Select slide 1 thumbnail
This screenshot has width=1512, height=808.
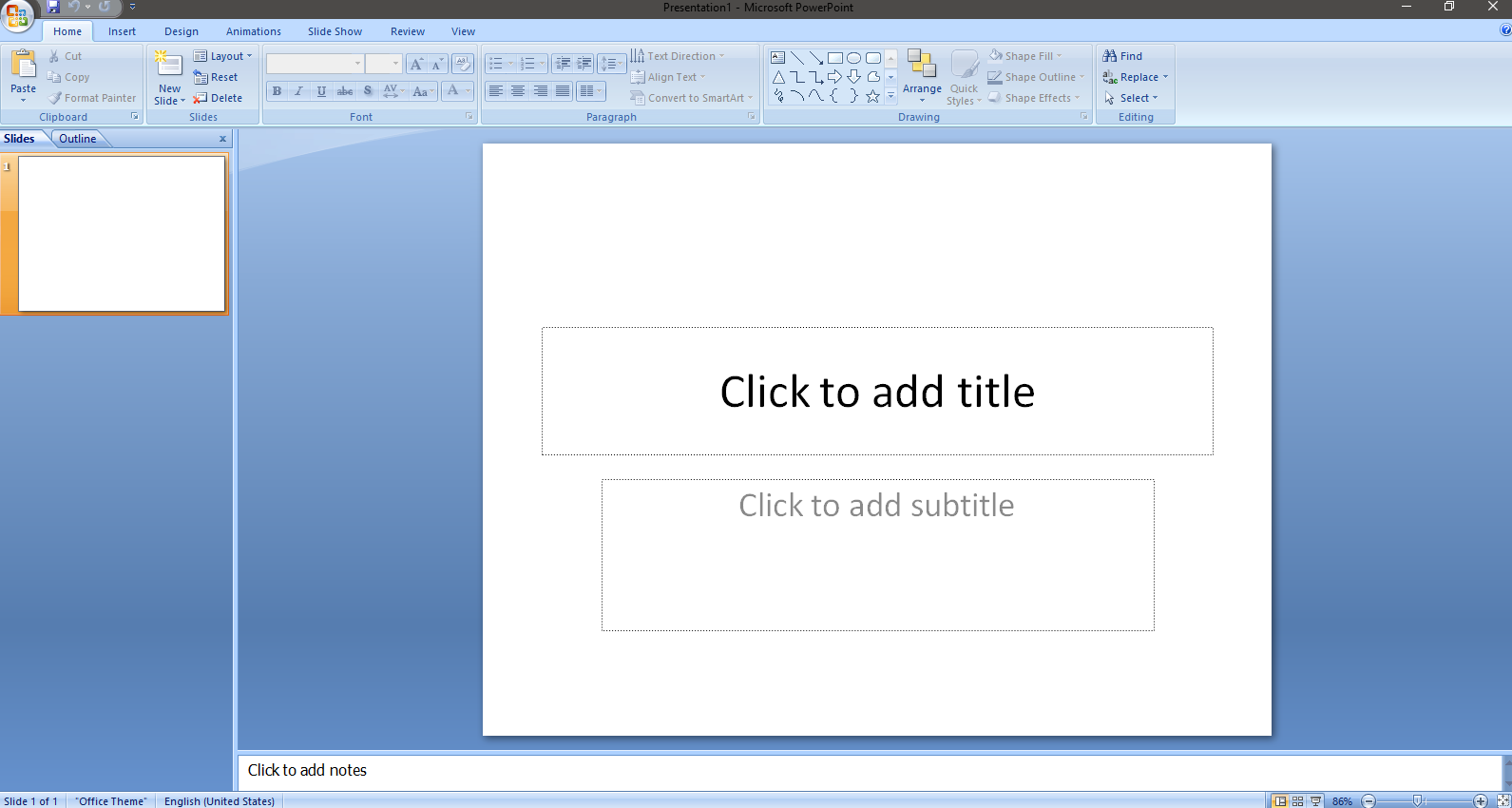tap(122, 234)
